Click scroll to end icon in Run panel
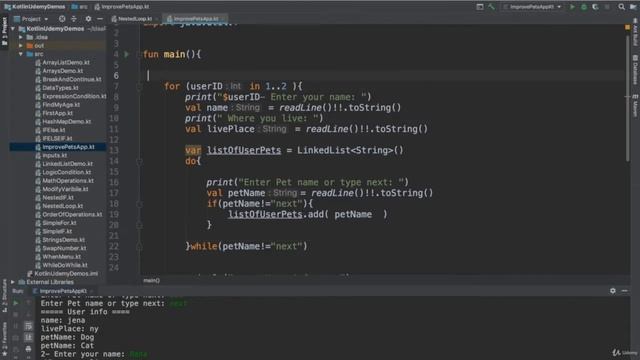This screenshot has width=640, height=360. [x=28, y=338]
